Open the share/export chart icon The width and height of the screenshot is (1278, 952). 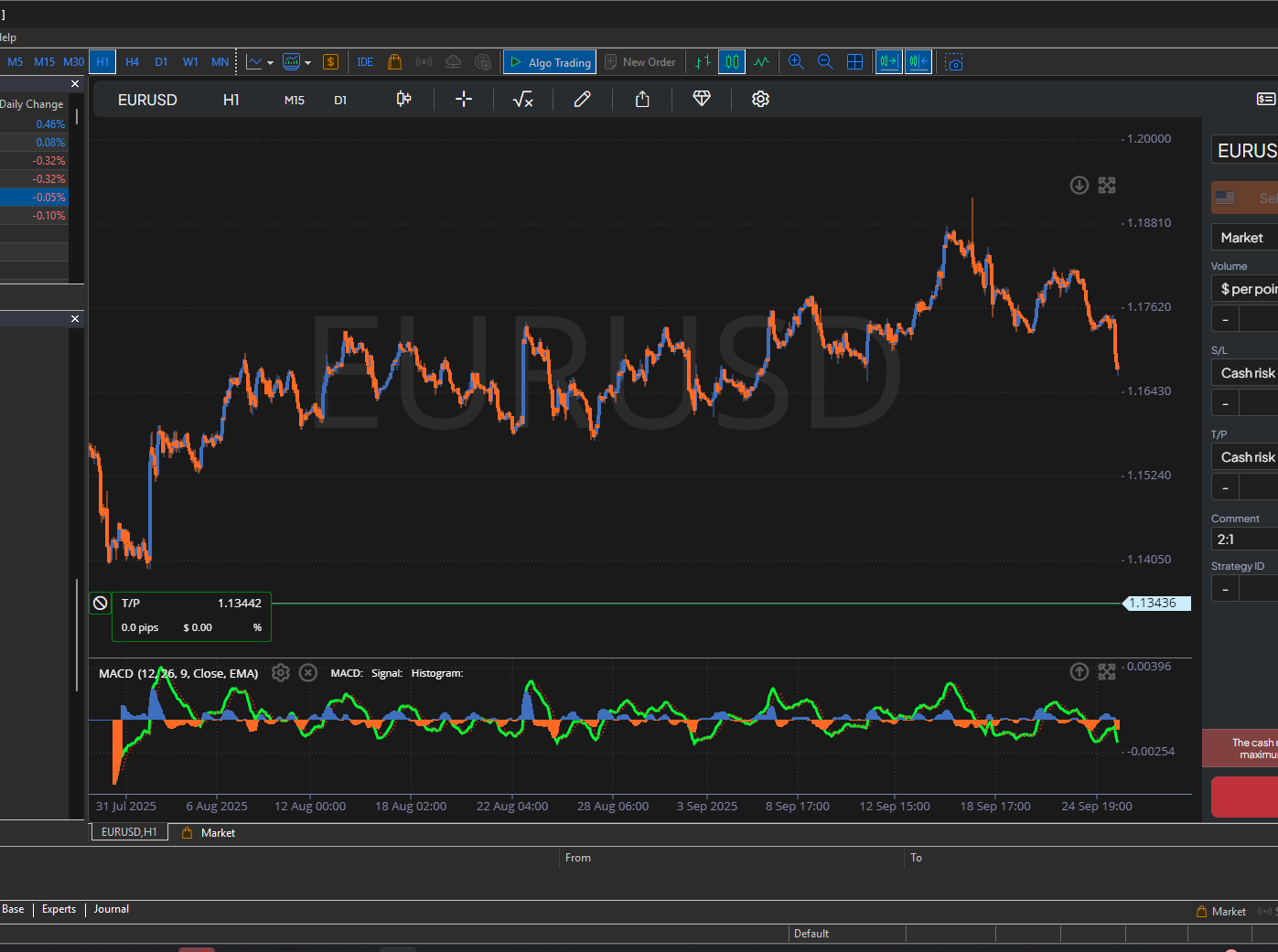[642, 100]
